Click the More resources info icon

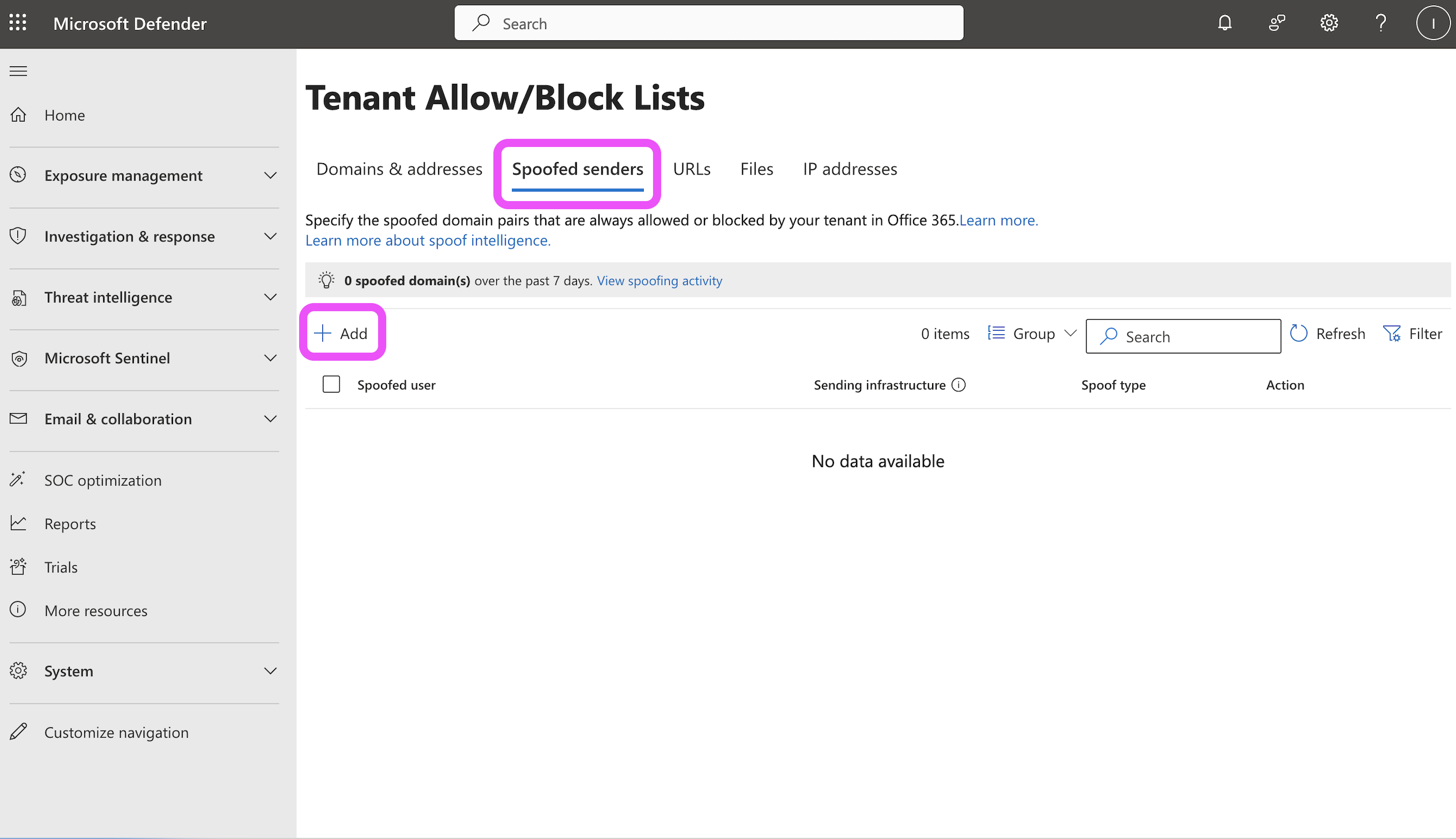[x=18, y=610]
